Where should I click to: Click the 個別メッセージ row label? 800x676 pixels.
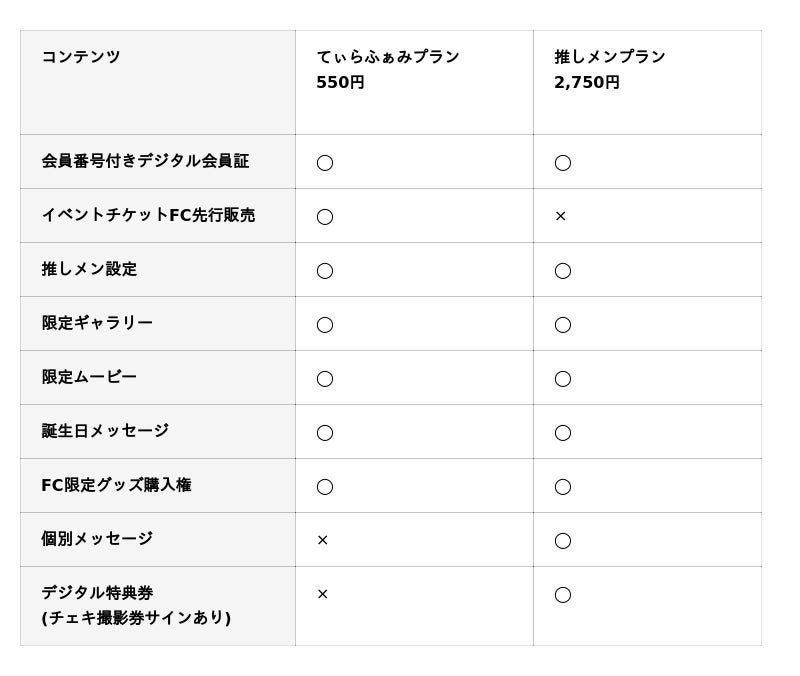pos(97,539)
